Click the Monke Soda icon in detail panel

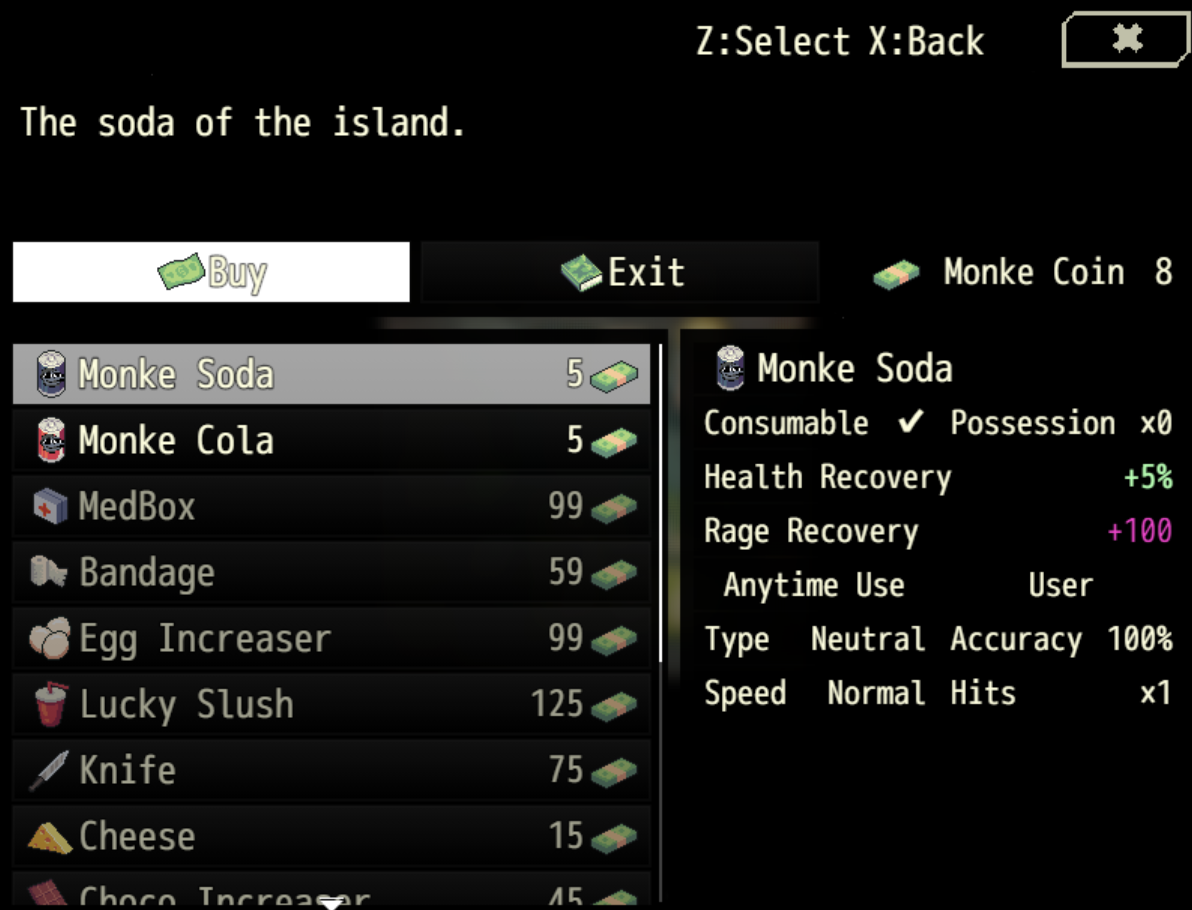click(x=731, y=368)
